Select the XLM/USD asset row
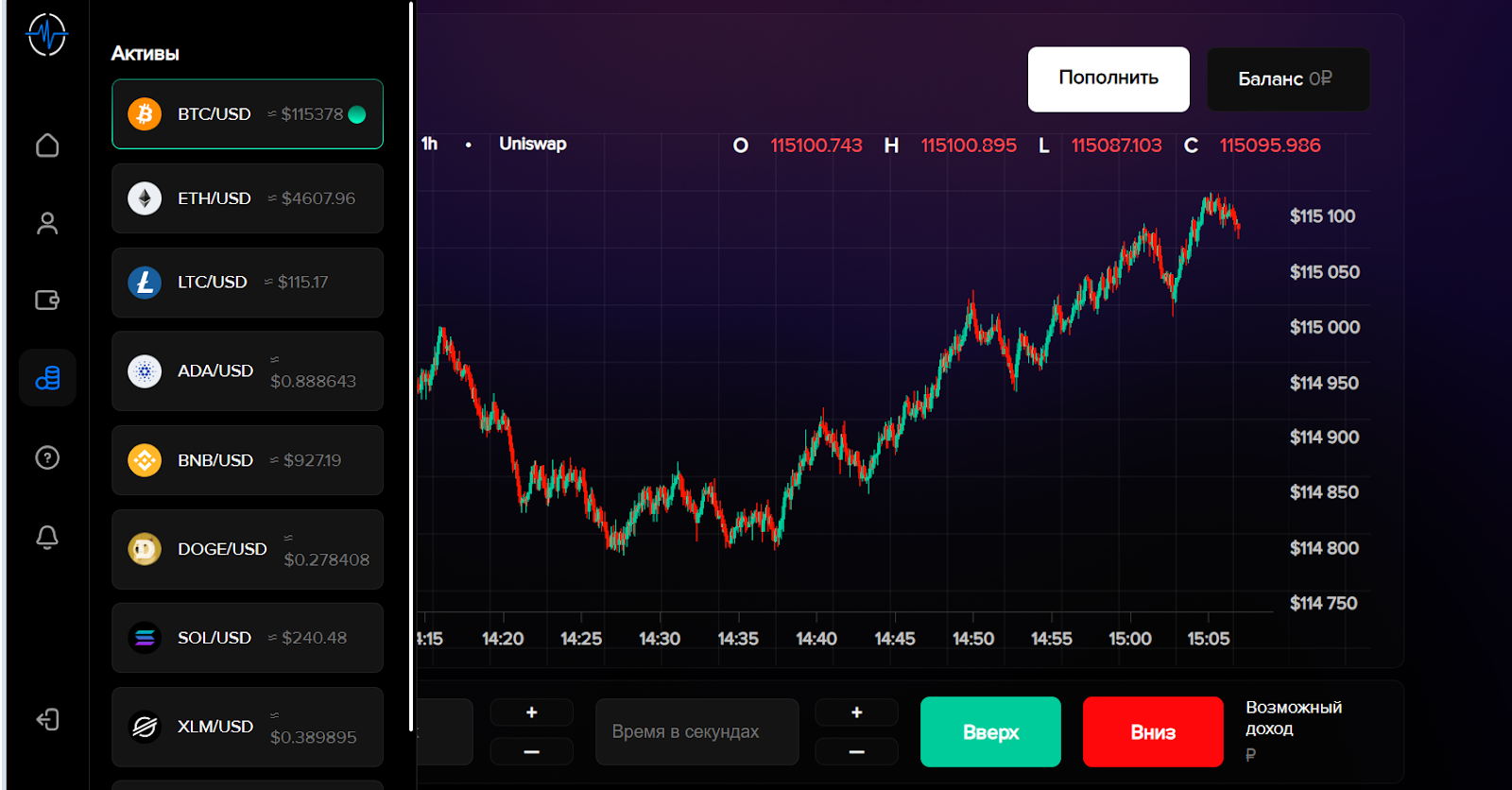This screenshot has width=1512, height=790. point(248,727)
